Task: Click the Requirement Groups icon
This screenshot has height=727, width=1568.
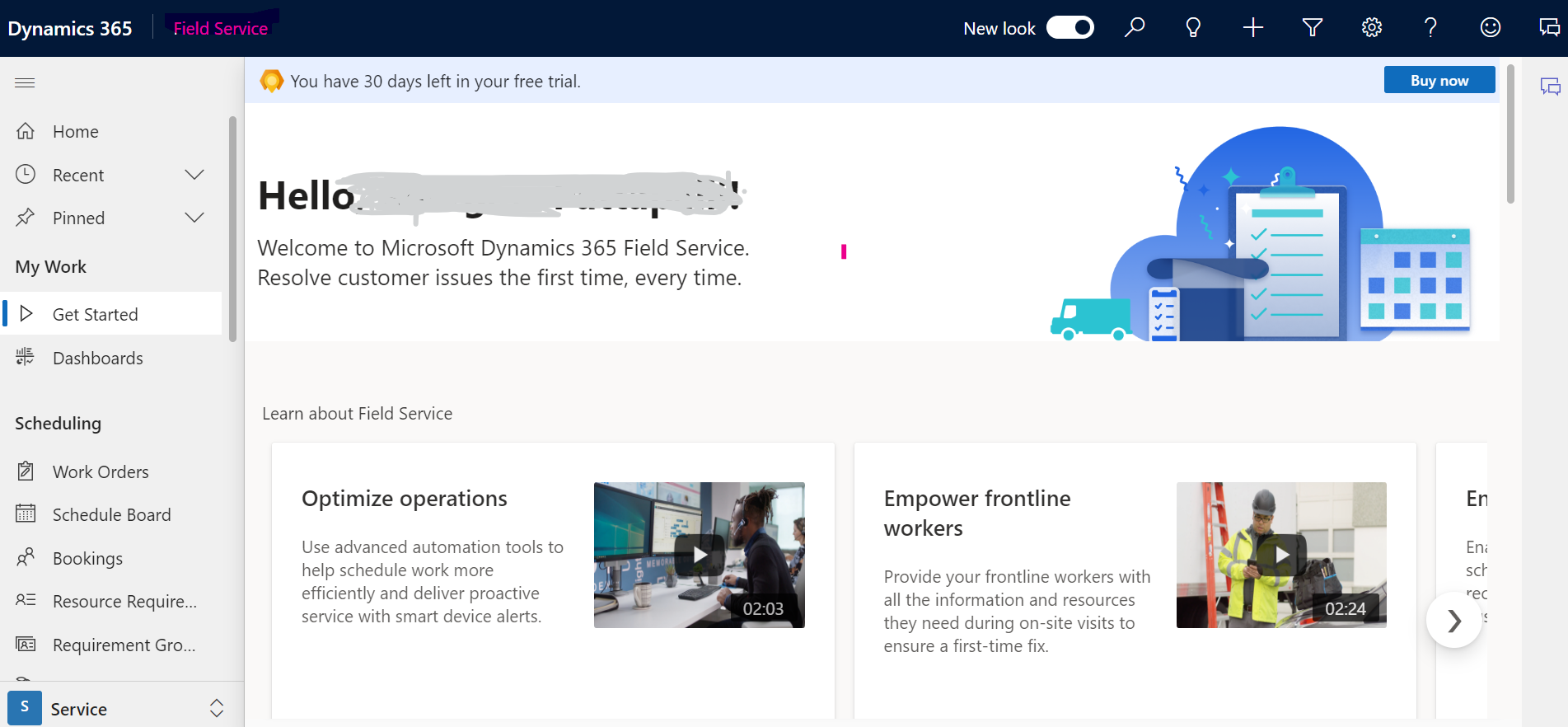Action: [26, 645]
